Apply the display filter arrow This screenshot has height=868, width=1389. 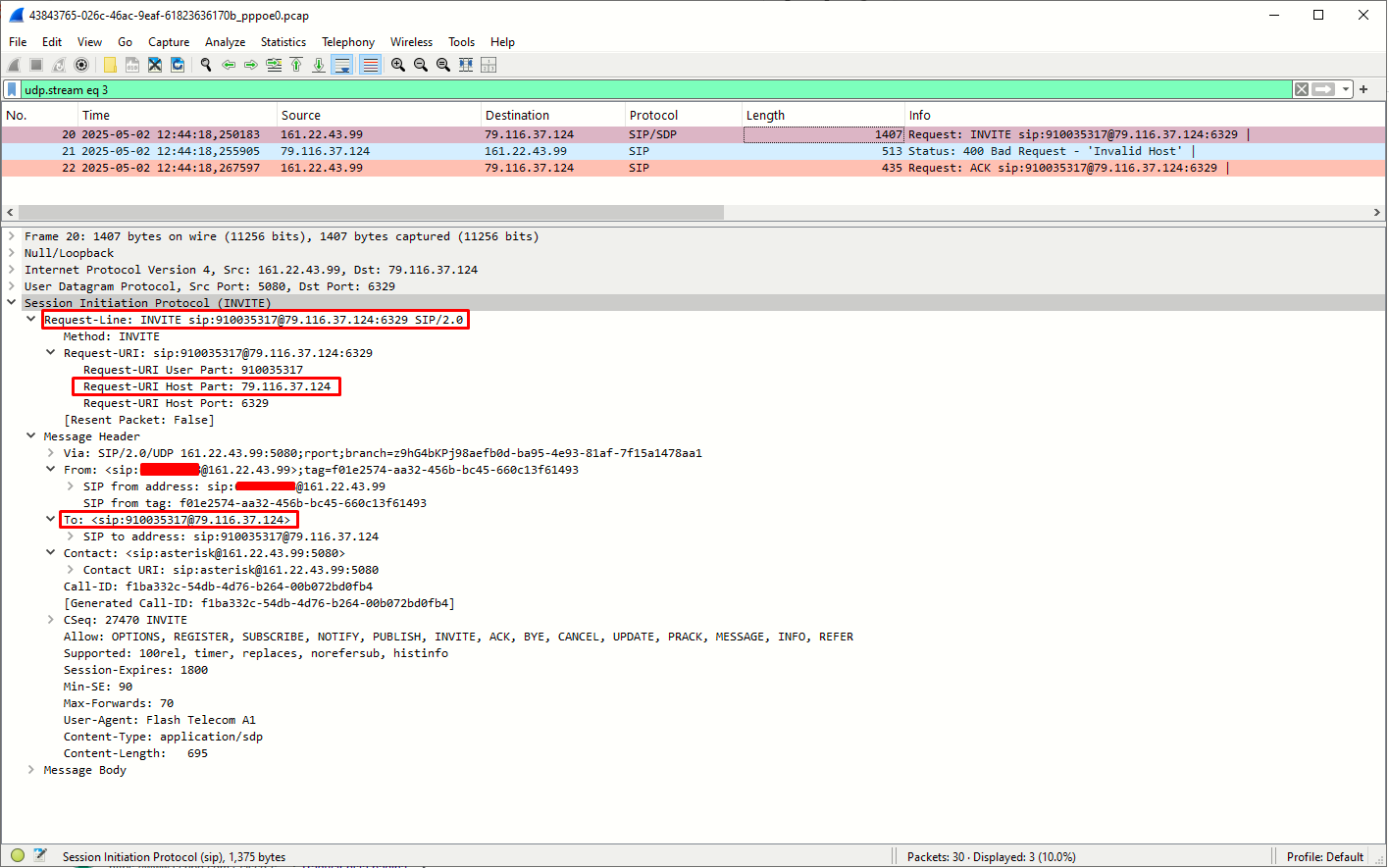(1324, 89)
